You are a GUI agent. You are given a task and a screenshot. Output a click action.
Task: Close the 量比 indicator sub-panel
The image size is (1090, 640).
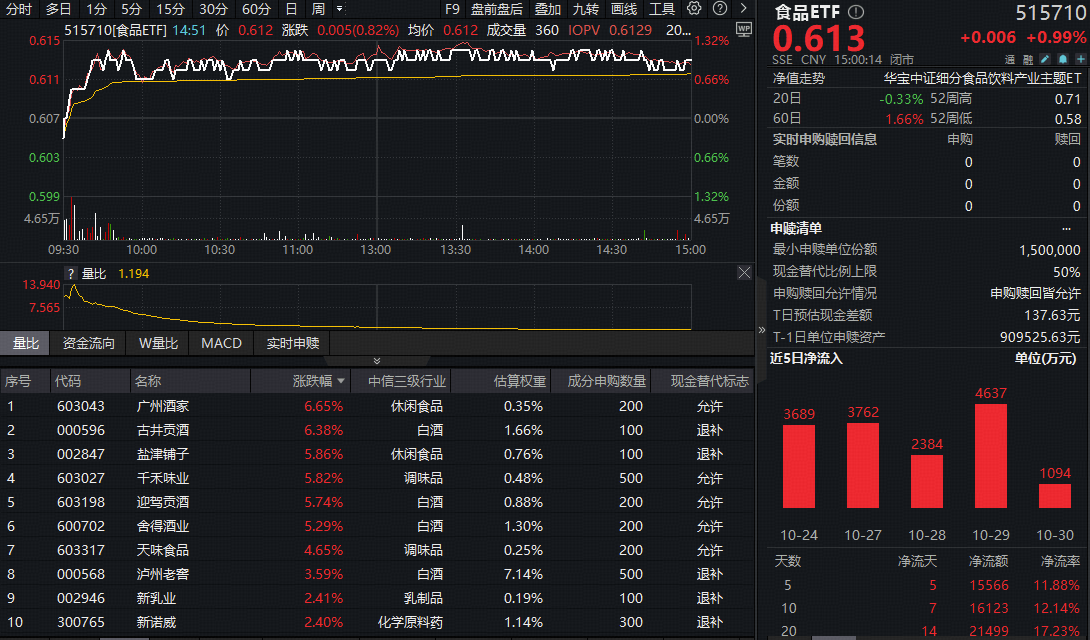[744, 272]
